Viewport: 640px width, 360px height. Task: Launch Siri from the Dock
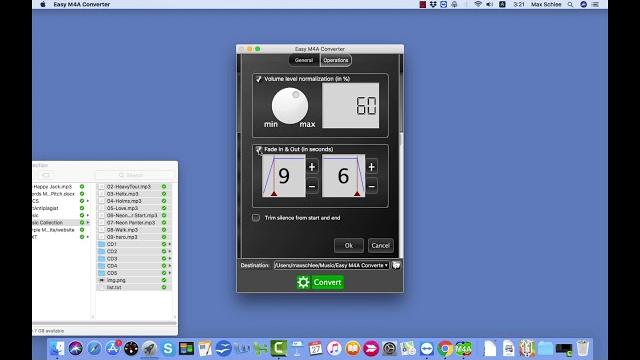76,349
